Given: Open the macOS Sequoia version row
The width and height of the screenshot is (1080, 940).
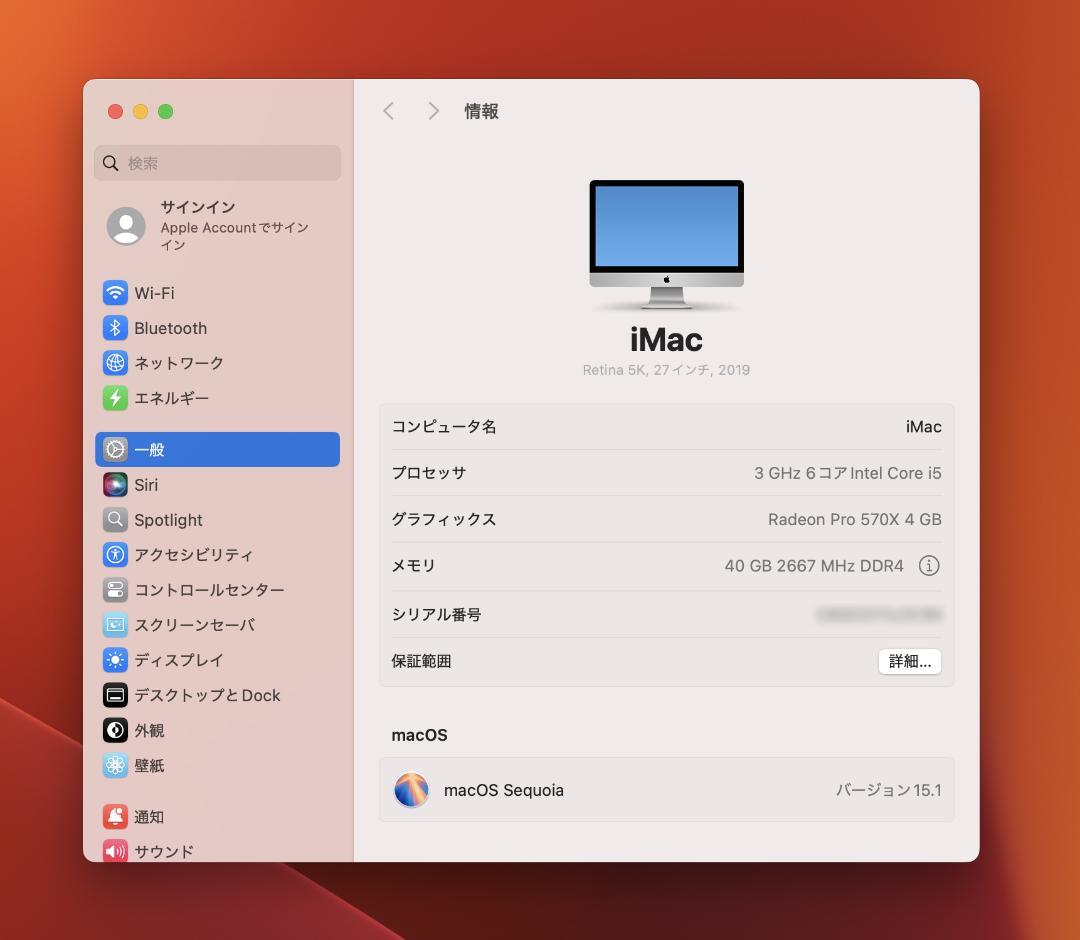Looking at the screenshot, I should tap(666, 789).
